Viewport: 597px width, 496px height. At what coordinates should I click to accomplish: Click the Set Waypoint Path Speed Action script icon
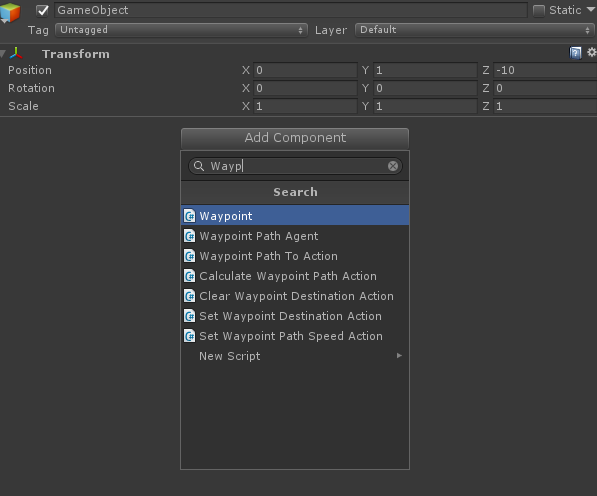click(189, 336)
